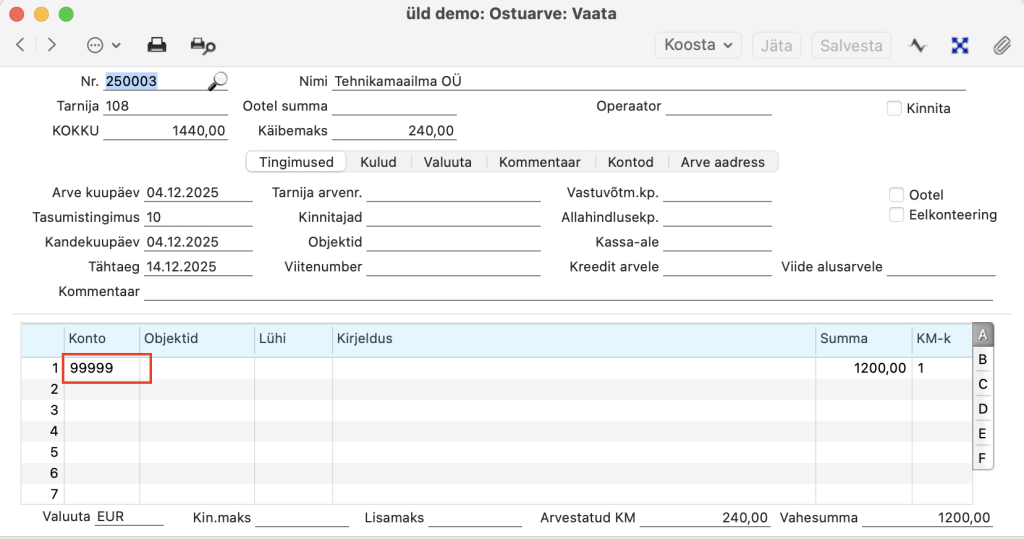Open print preview icon
Viewport: 1024px width, 539px height.
tap(203, 45)
